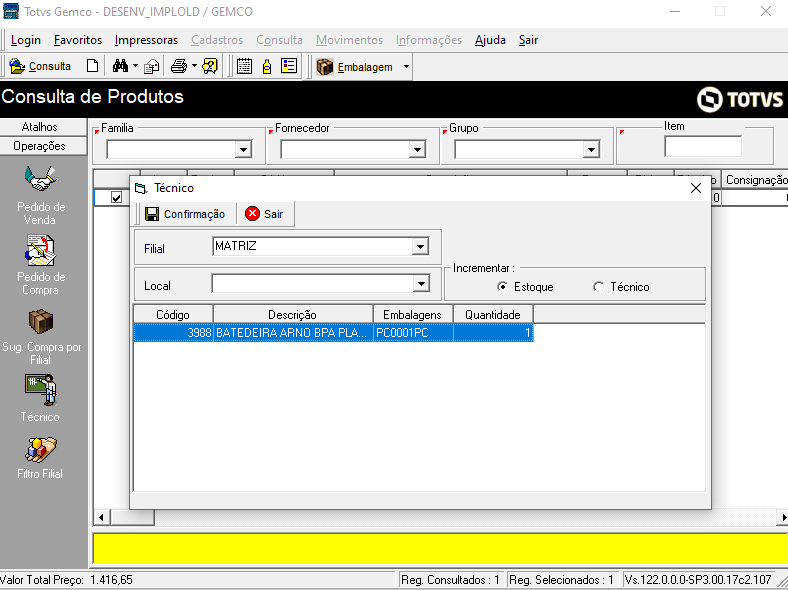Click the Totvs Gemco app icon in title bar
Viewport: 788px width, 590px height.
11,11
